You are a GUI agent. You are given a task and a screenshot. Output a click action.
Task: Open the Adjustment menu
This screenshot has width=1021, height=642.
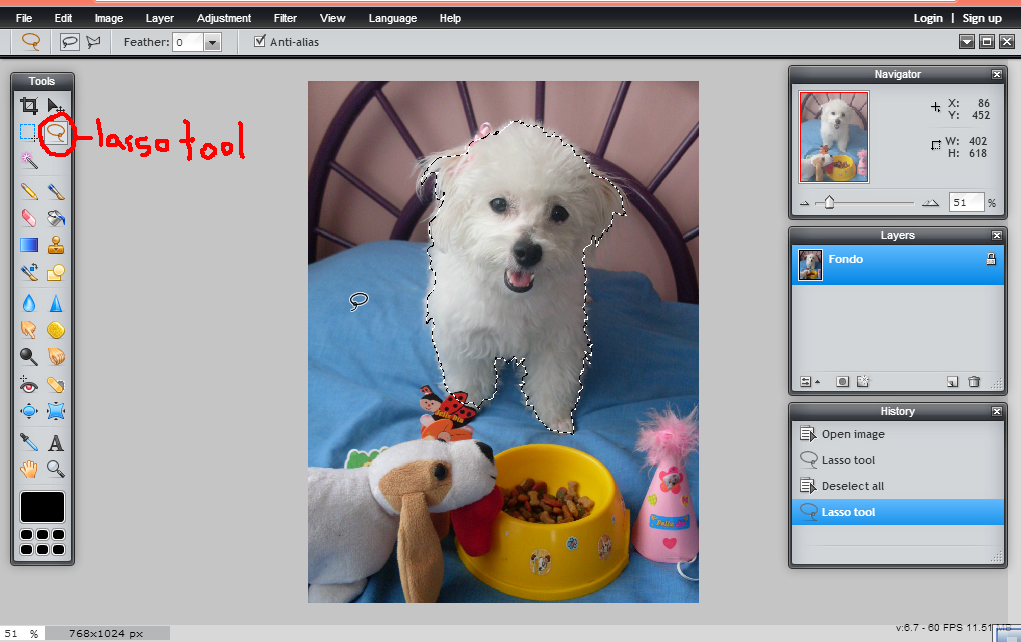[x=224, y=18]
